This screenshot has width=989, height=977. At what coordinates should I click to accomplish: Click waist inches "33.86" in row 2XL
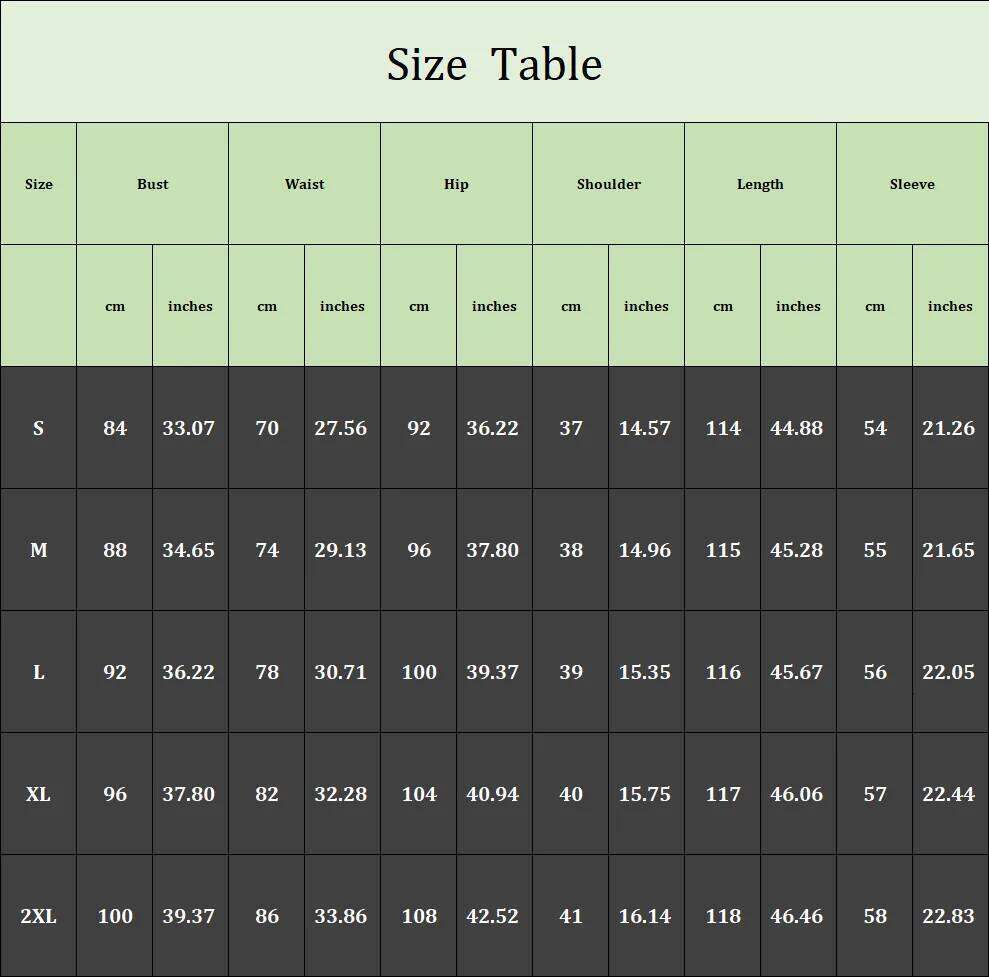(341, 916)
